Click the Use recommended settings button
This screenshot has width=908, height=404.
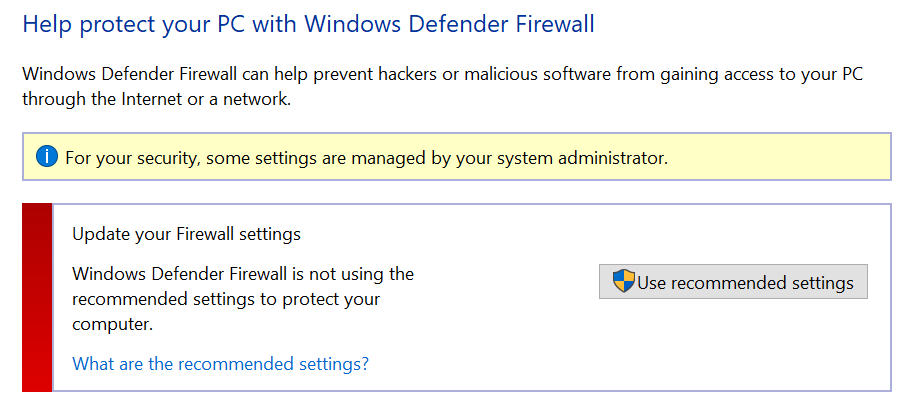(733, 282)
